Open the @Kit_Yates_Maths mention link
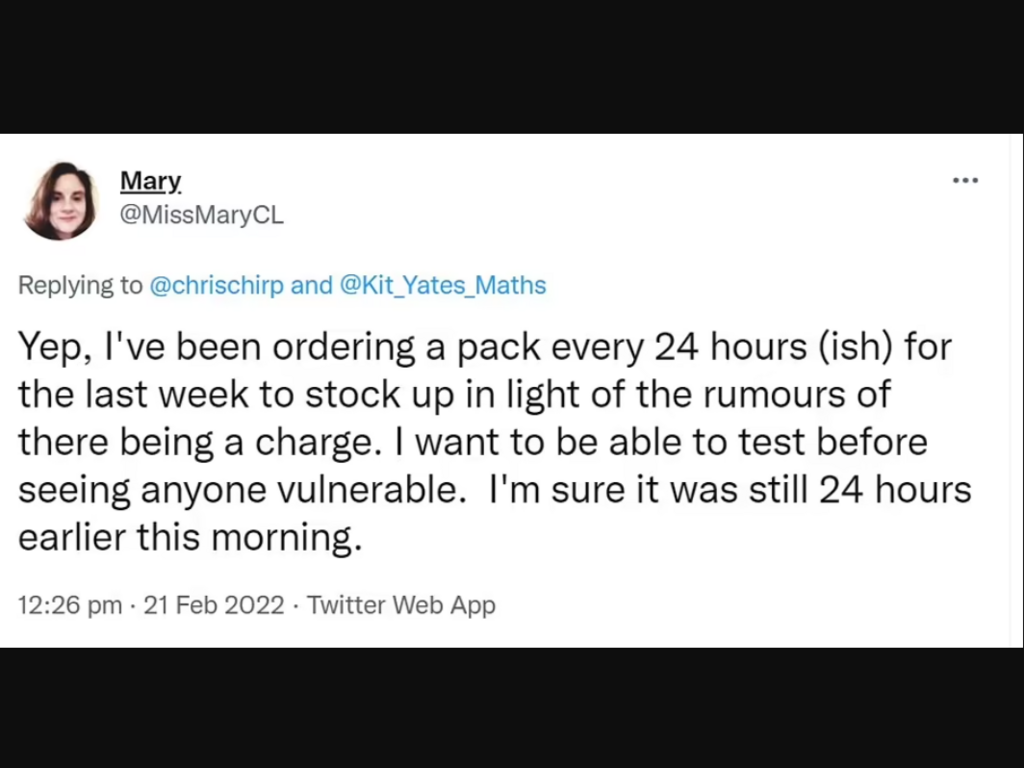Image resolution: width=1024 pixels, height=768 pixels. (443, 285)
